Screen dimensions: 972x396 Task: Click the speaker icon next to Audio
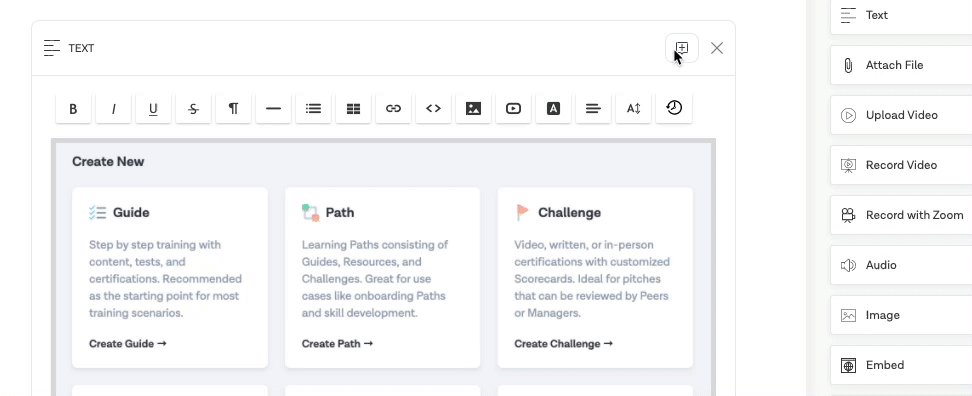click(848, 265)
